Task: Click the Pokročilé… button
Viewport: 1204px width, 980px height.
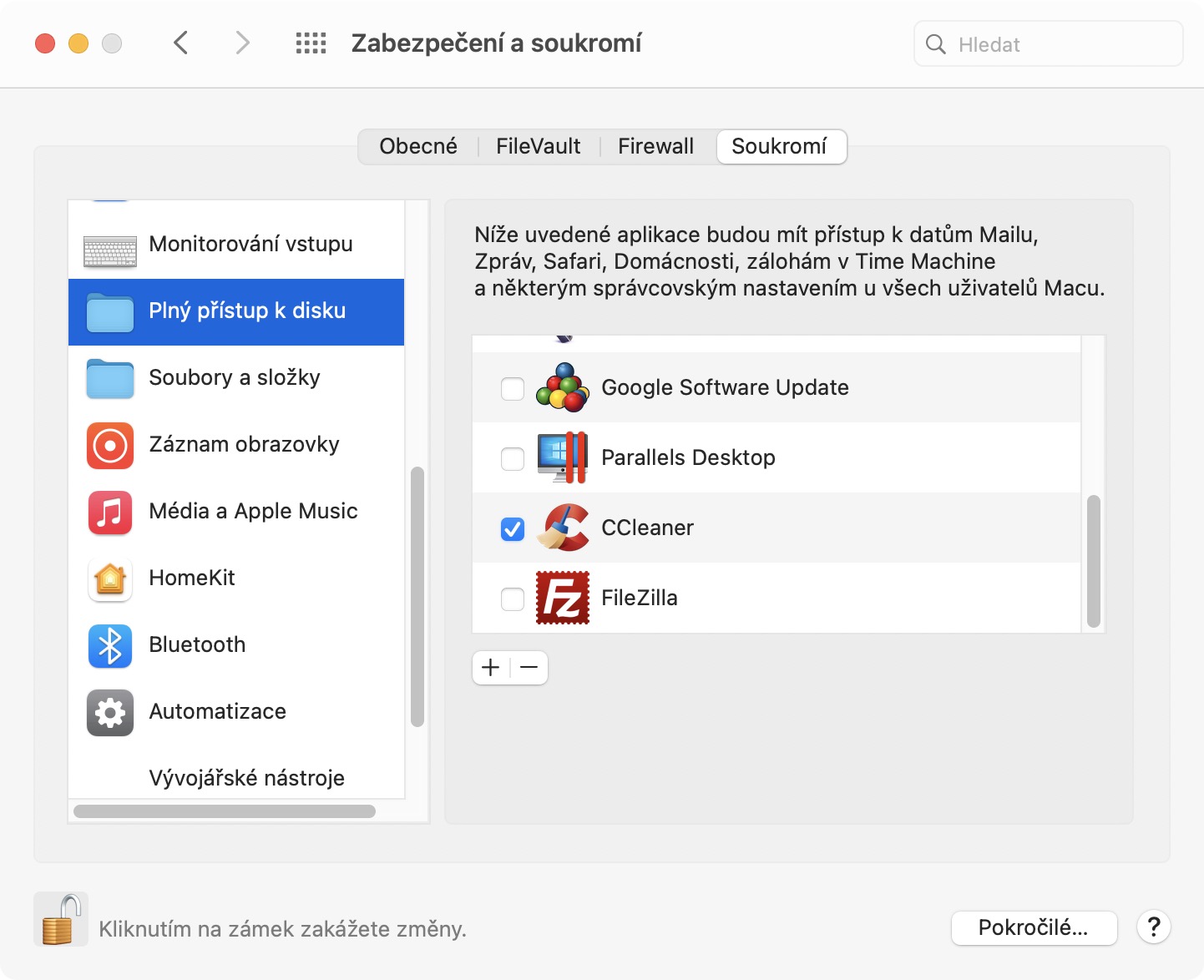Action: pyautogui.click(x=1034, y=927)
